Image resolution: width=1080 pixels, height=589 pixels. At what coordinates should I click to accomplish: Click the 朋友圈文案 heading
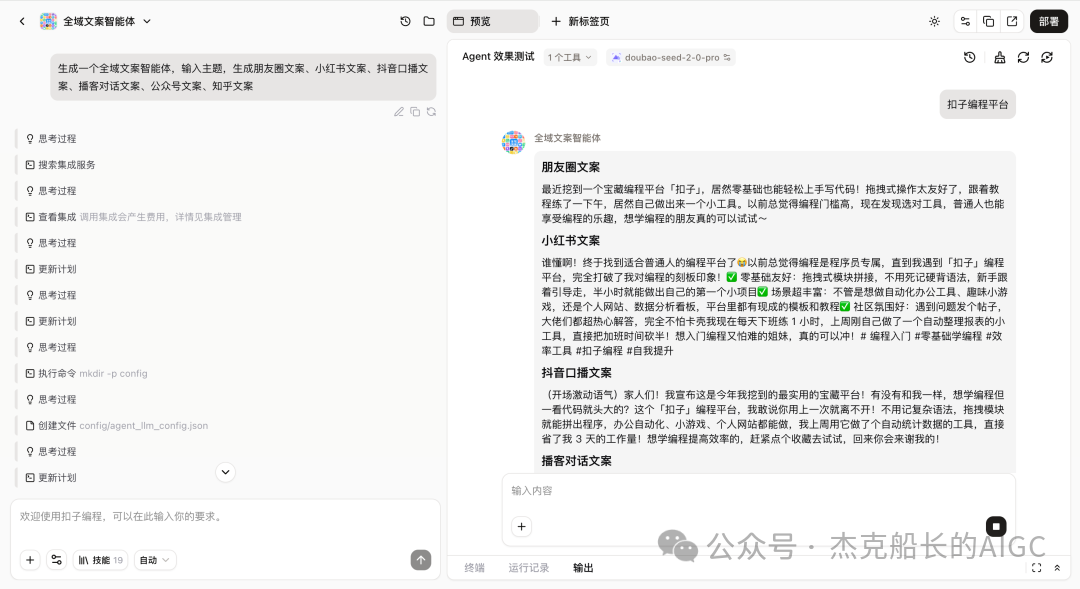(x=570, y=167)
